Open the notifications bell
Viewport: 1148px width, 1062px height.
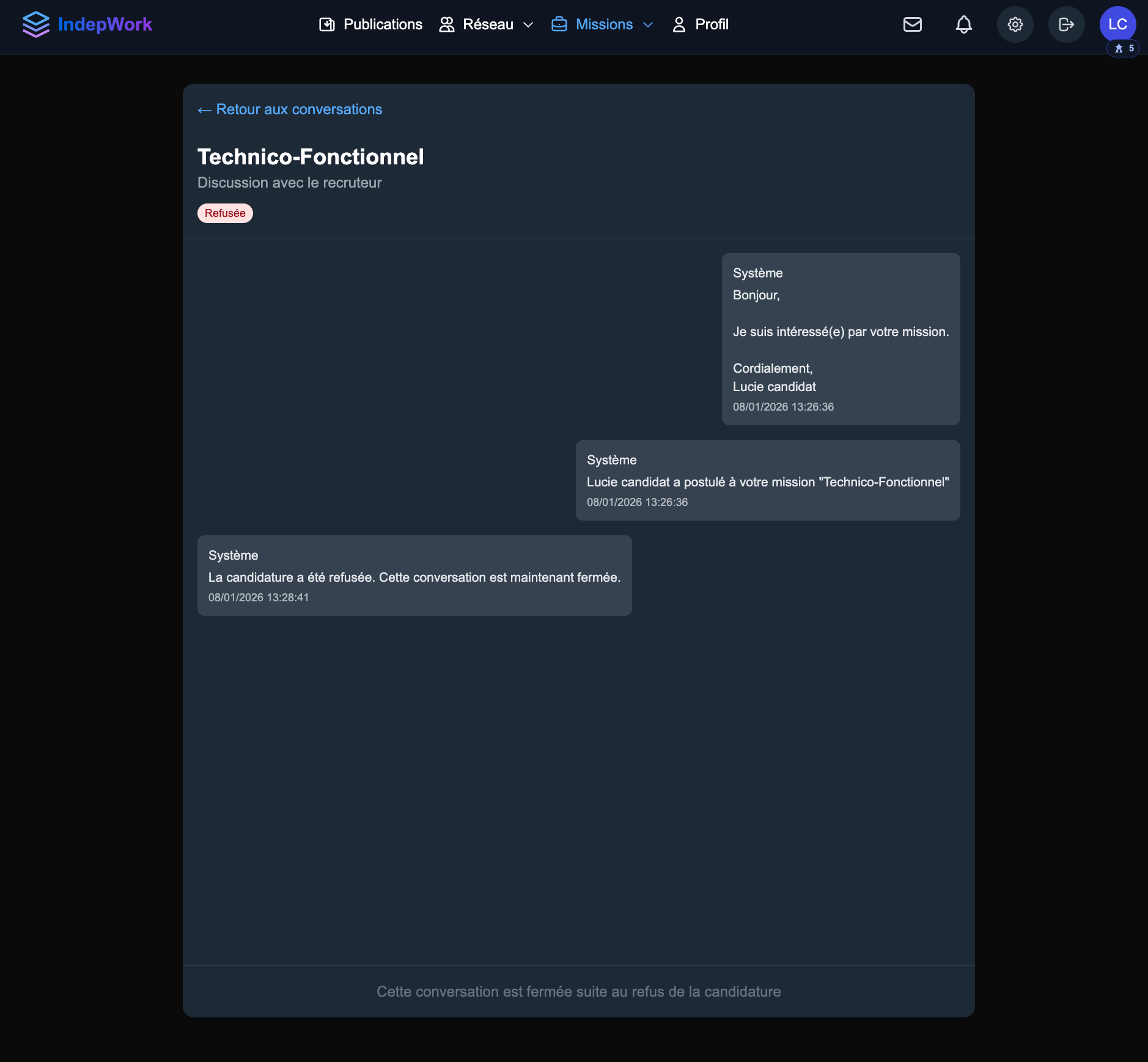coord(963,24)
